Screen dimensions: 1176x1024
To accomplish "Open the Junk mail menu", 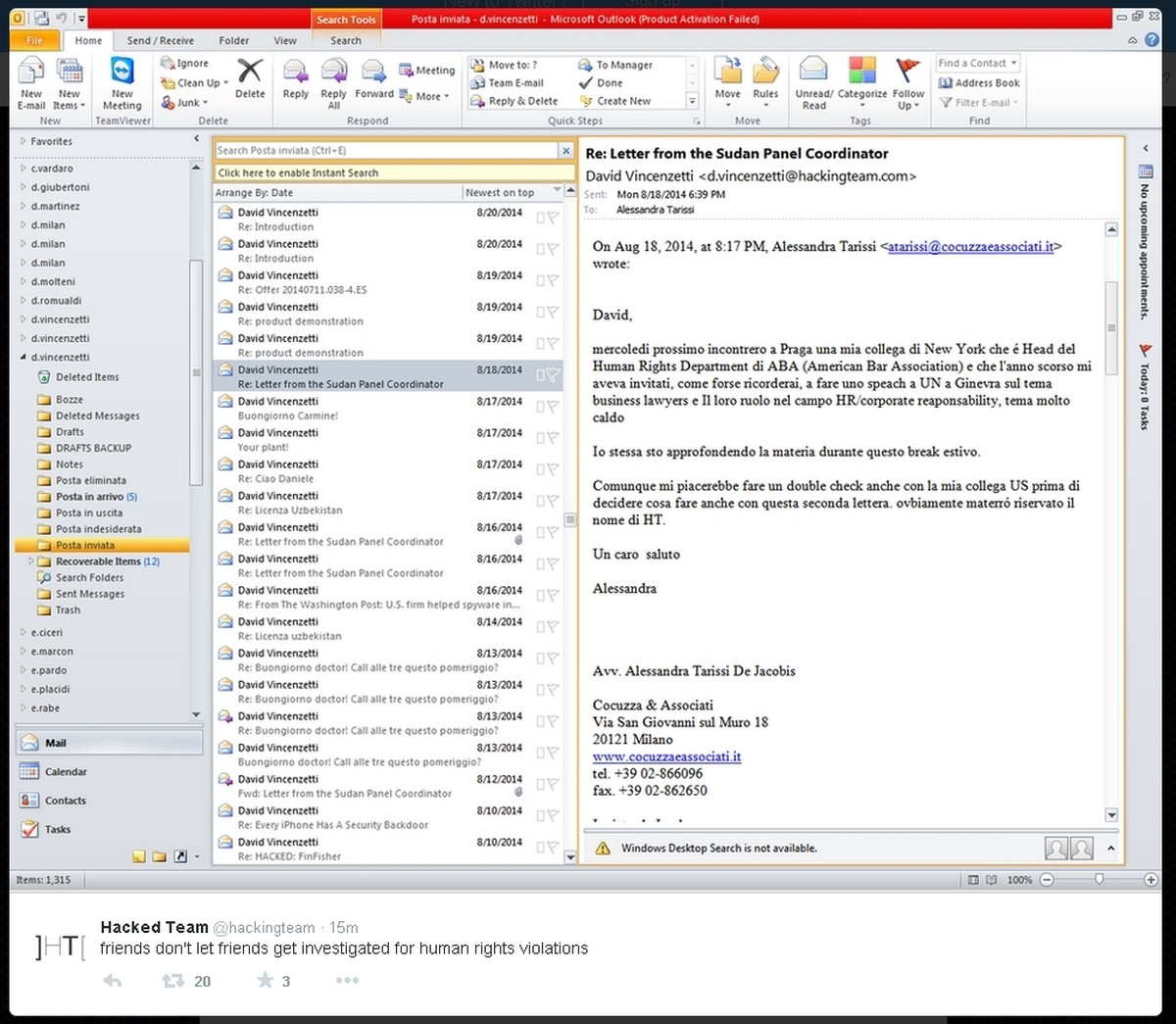I will [x=184, y=102].
